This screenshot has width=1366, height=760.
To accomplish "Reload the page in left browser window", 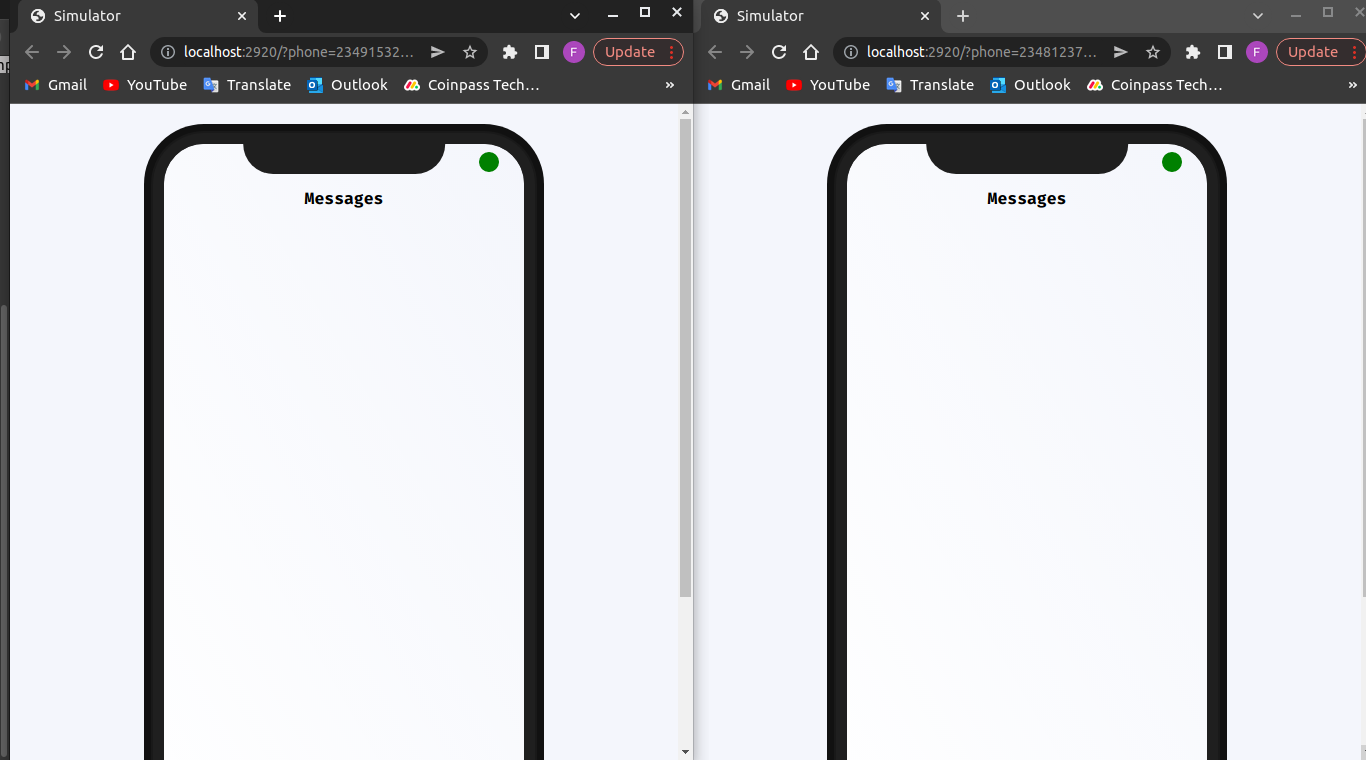I will pyautogui.click(x=96, y=52).
